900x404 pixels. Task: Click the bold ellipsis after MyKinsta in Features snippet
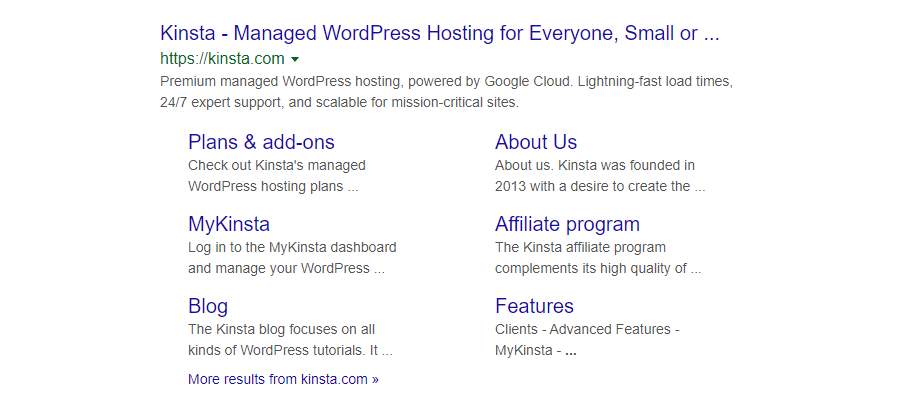point(571,352)
